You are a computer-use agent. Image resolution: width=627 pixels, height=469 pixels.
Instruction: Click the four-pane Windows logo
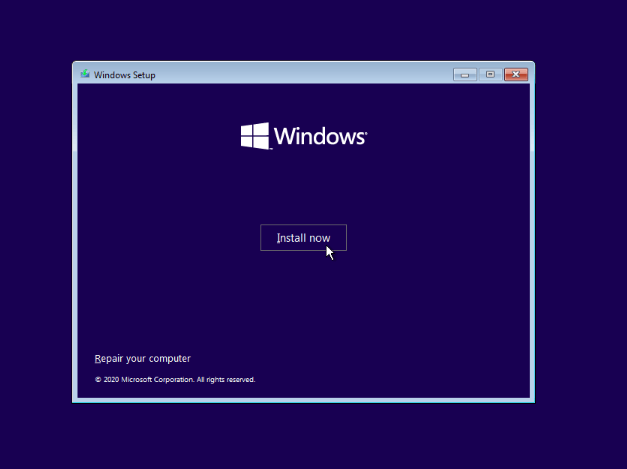click(255, 136)
